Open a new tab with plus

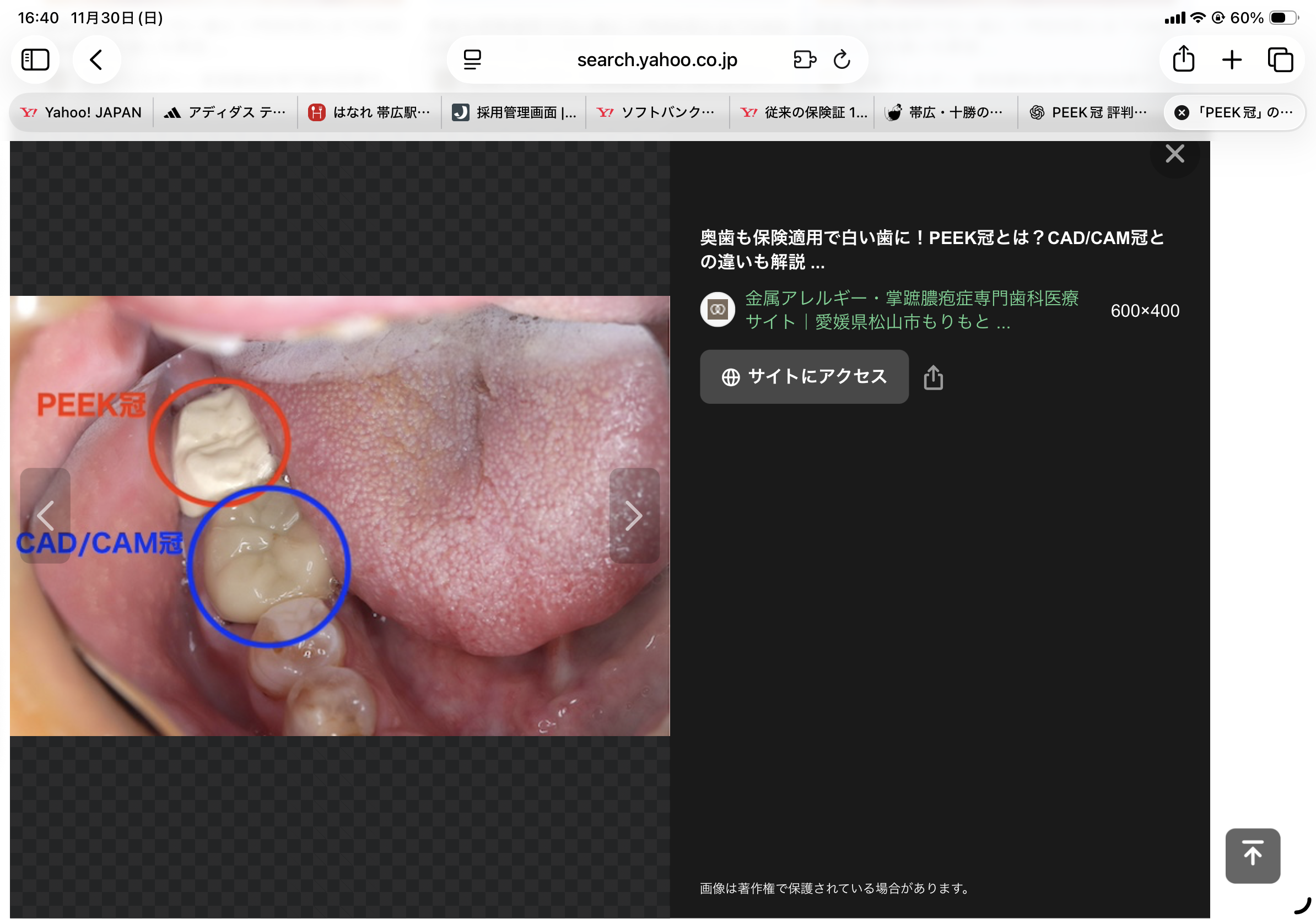[1231, 60]
